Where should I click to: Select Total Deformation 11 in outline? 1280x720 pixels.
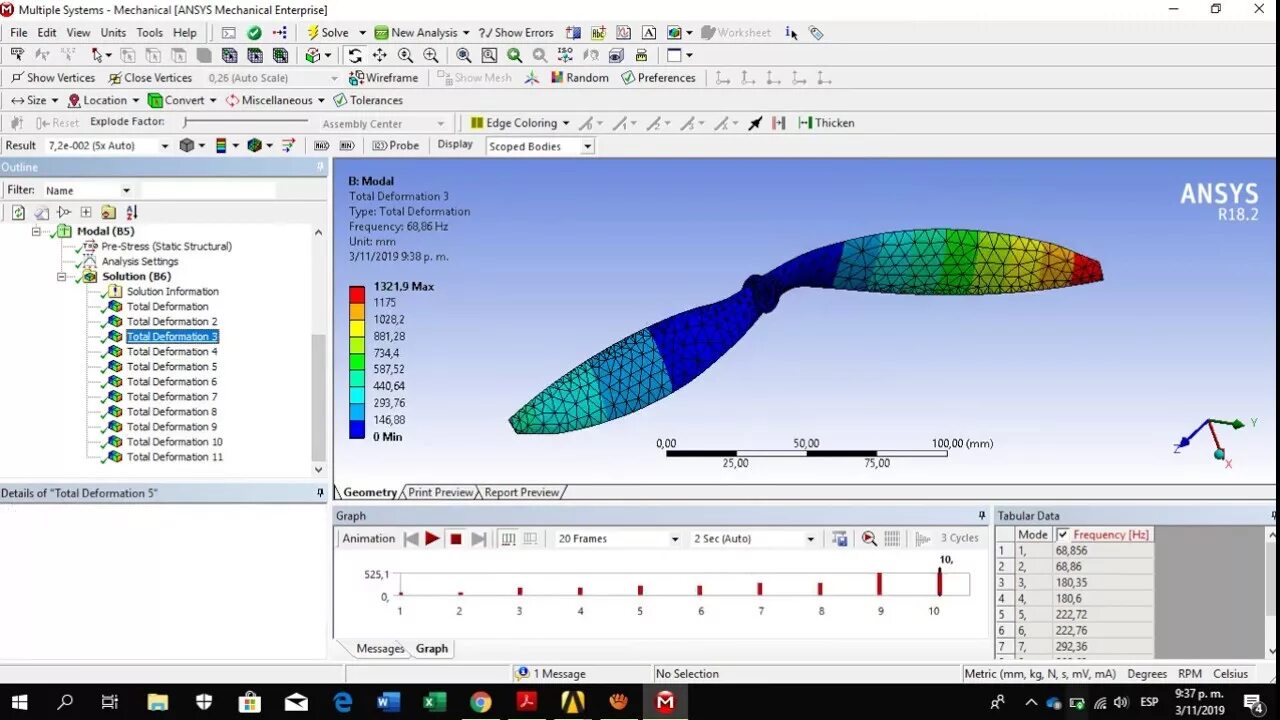coord(174,457)
